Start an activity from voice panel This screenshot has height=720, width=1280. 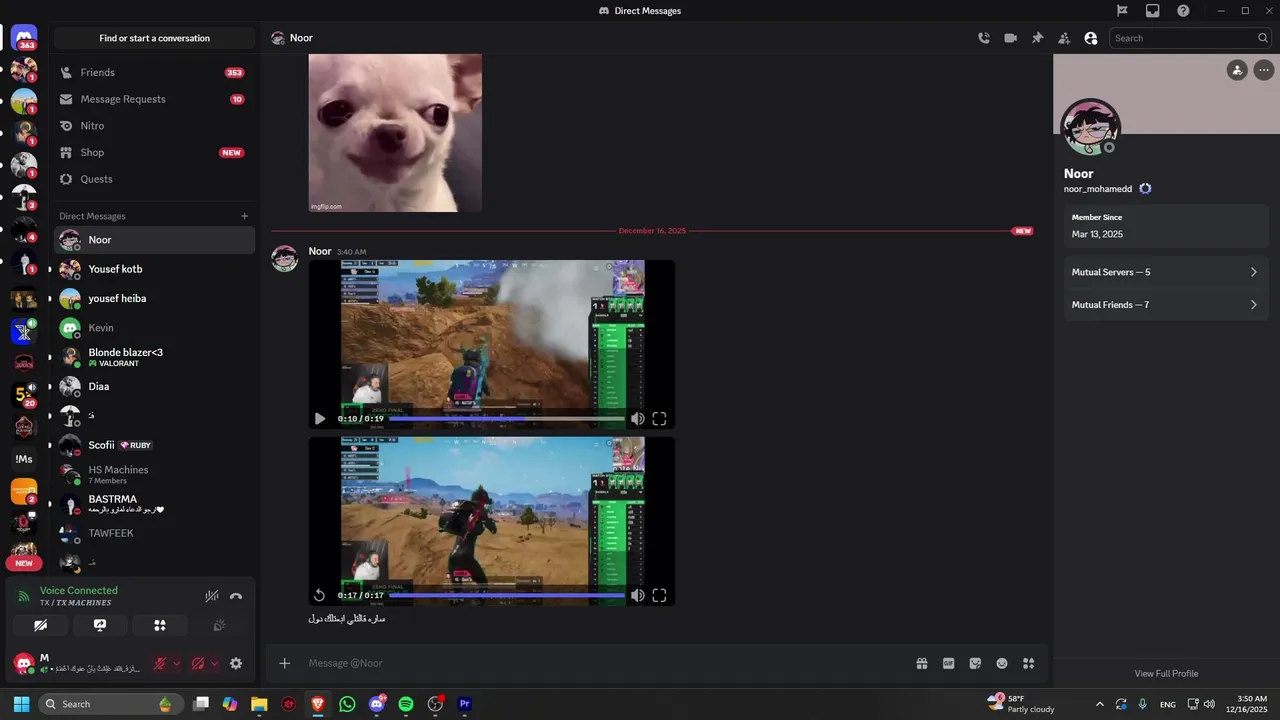tap(159, 625)
